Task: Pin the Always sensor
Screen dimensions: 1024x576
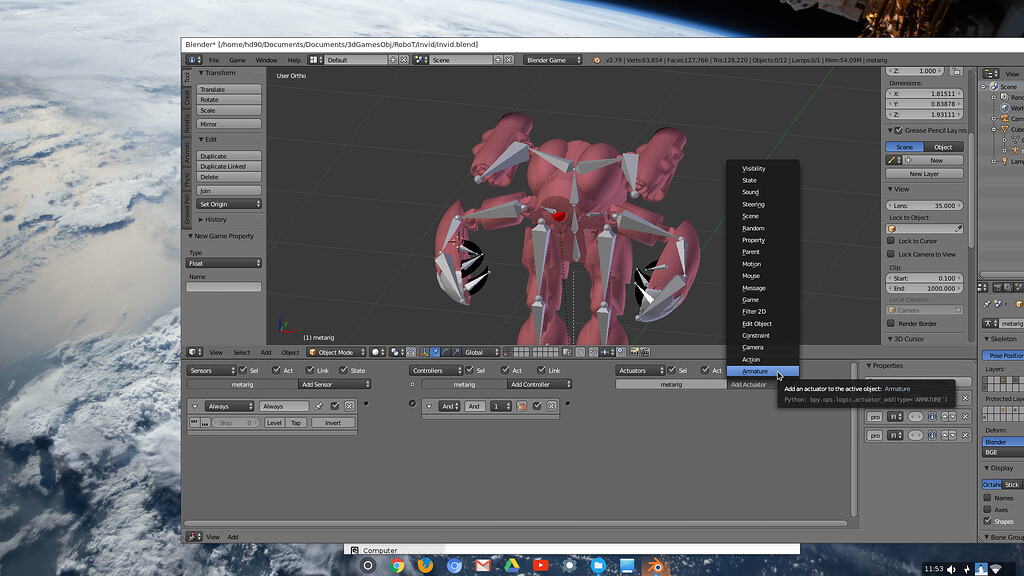Action: (319, 406)
